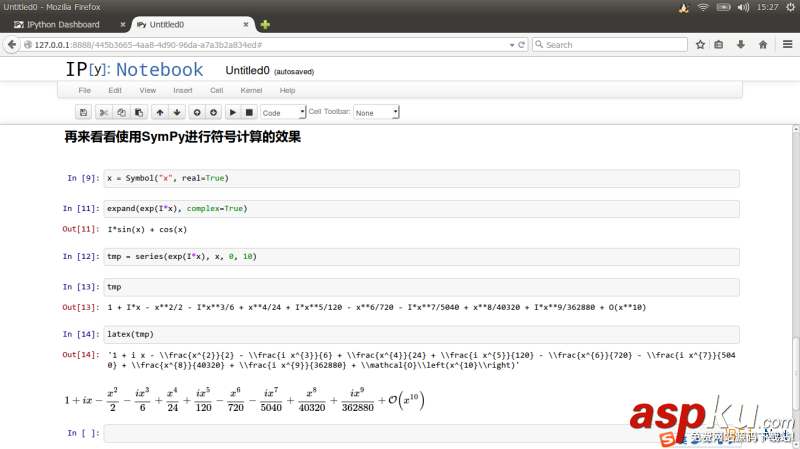Select cell In [13] containing tmp
Image resolution: width=800 pixels, height=449 pixels.
point(421,287)
